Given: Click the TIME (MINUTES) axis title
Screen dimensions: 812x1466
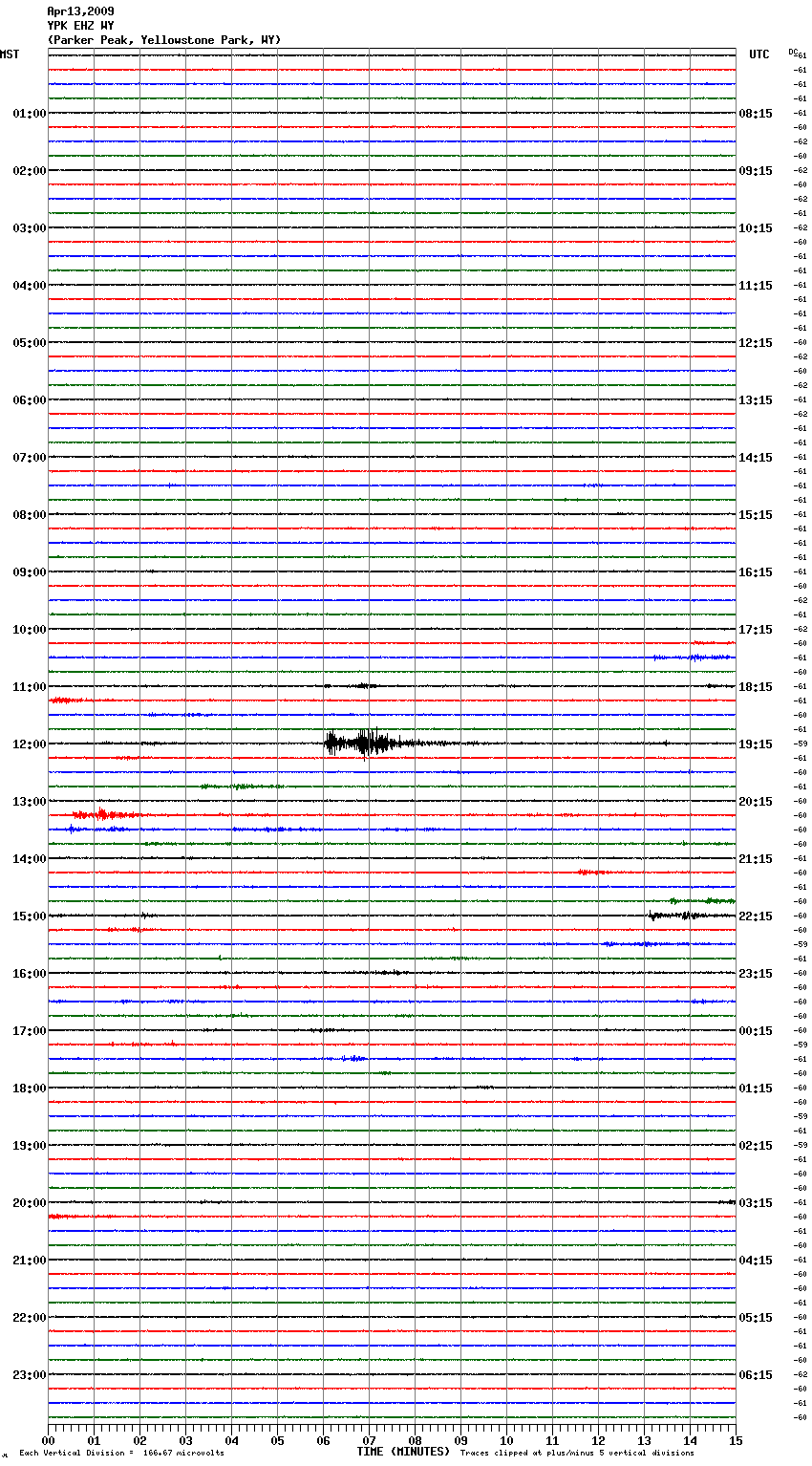Looking at the screenshot, I should coord(403,1452).
